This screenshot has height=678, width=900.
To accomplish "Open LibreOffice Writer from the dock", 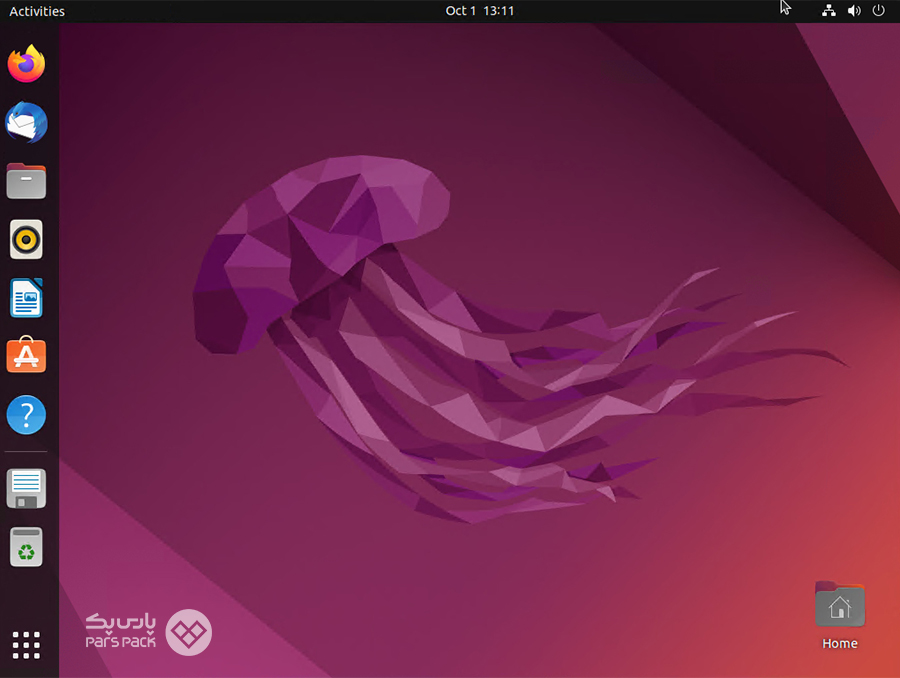I will tap(26, 298).
